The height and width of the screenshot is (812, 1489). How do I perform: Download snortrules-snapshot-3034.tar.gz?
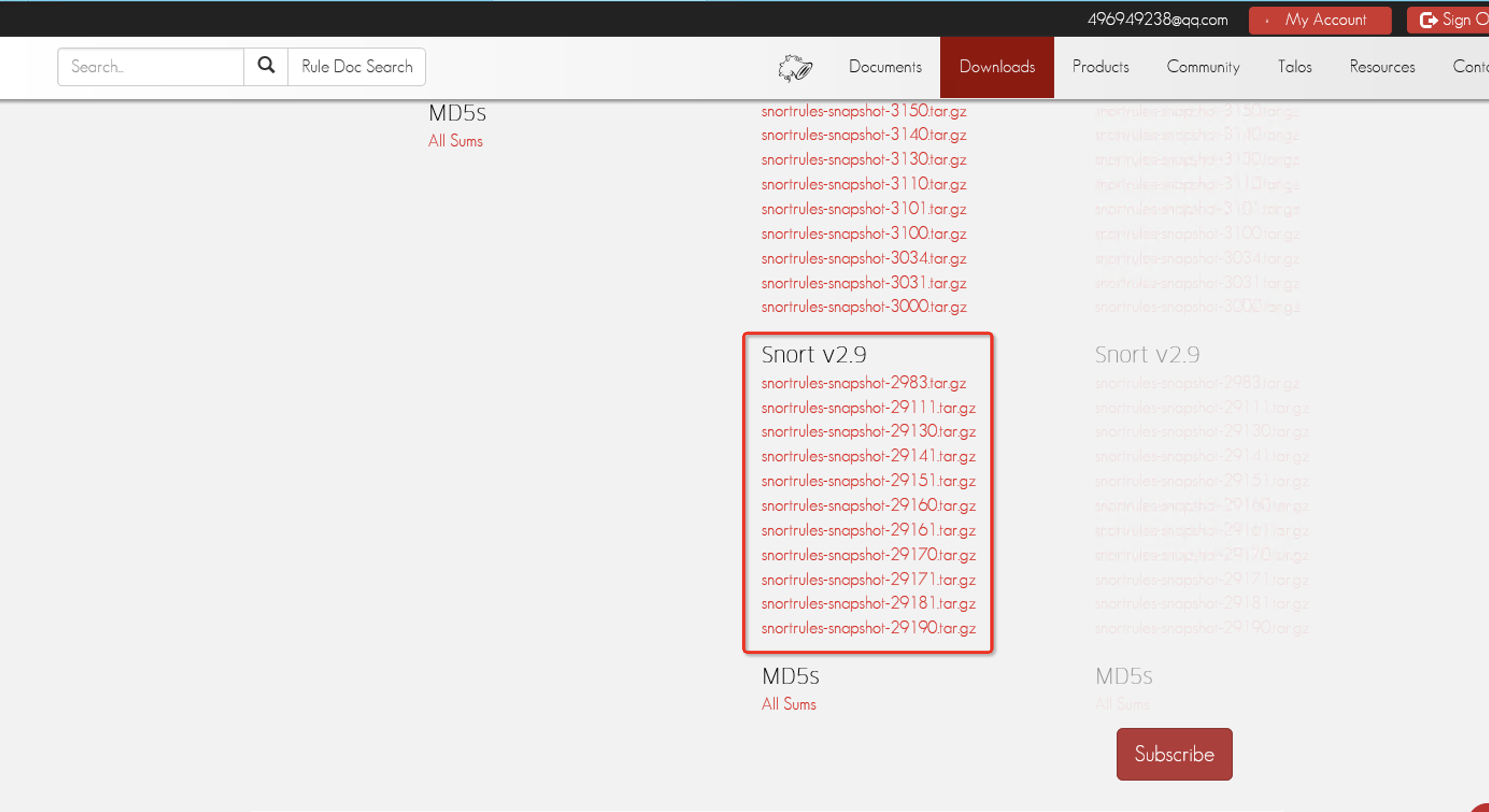pyautogui.click(x=863, y=258)
